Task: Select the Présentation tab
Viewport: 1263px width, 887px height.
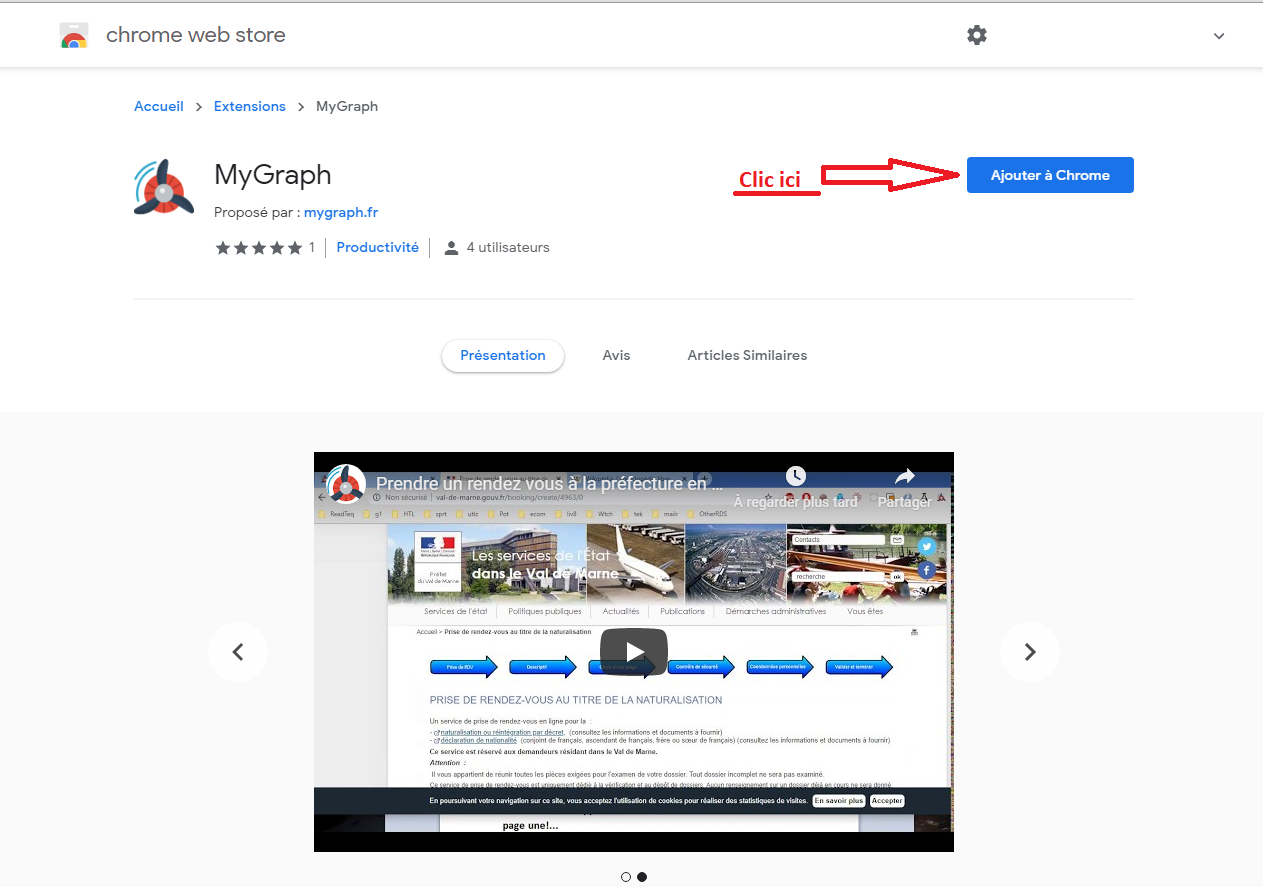Action: click(503, 355)
